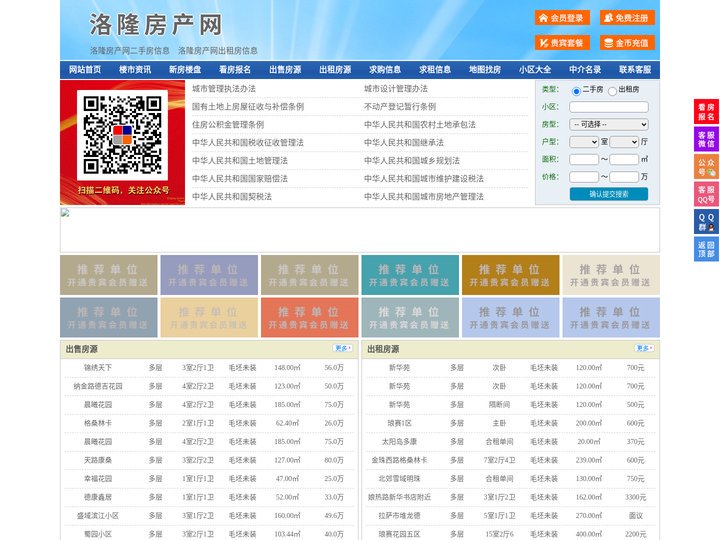The width and height of the screenshot is (720, 540).
Task: Open the 盛域滨江小区 sale listing
Action: tap(98, 516)
